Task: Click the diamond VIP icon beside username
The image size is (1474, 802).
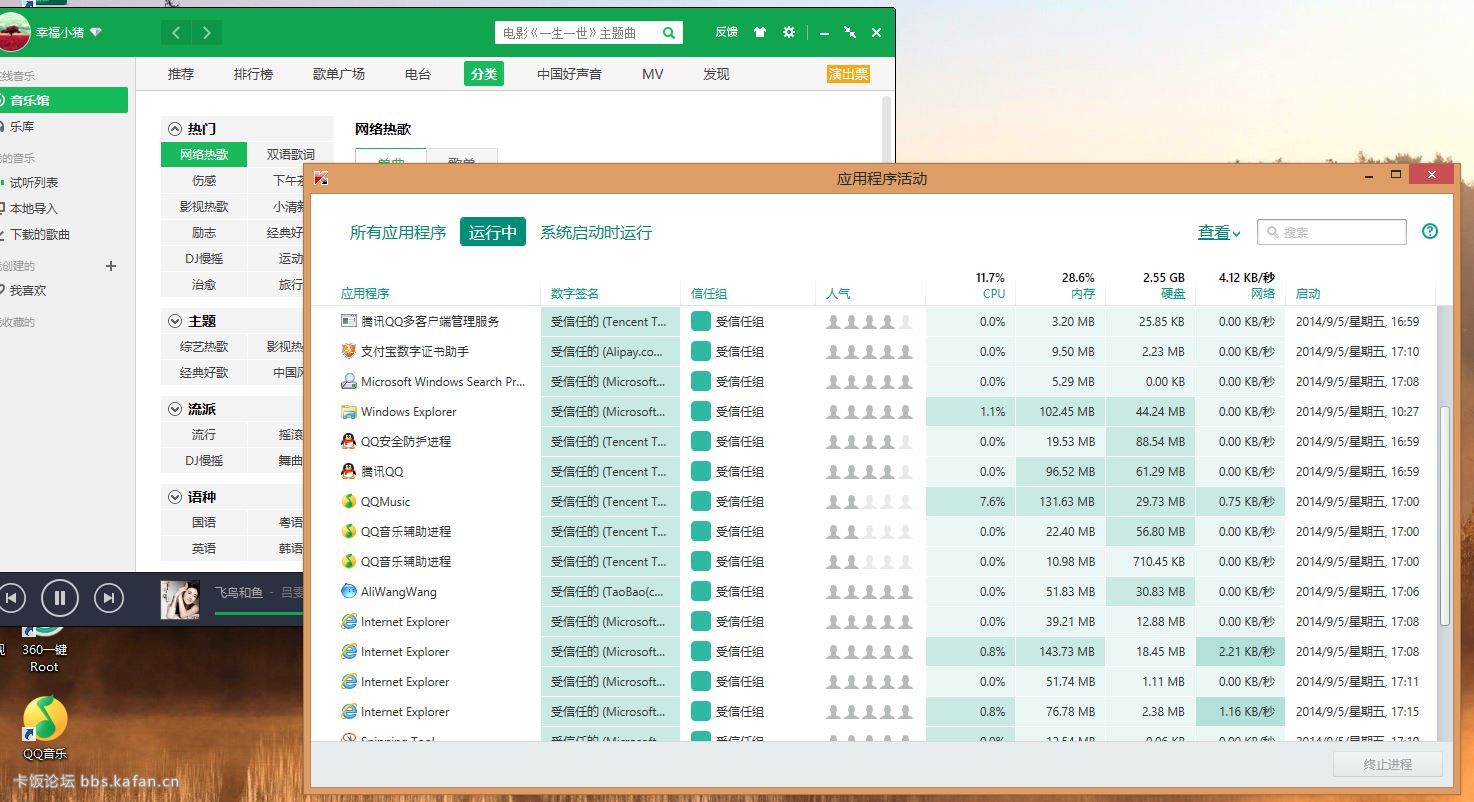Action: point(96,33)
